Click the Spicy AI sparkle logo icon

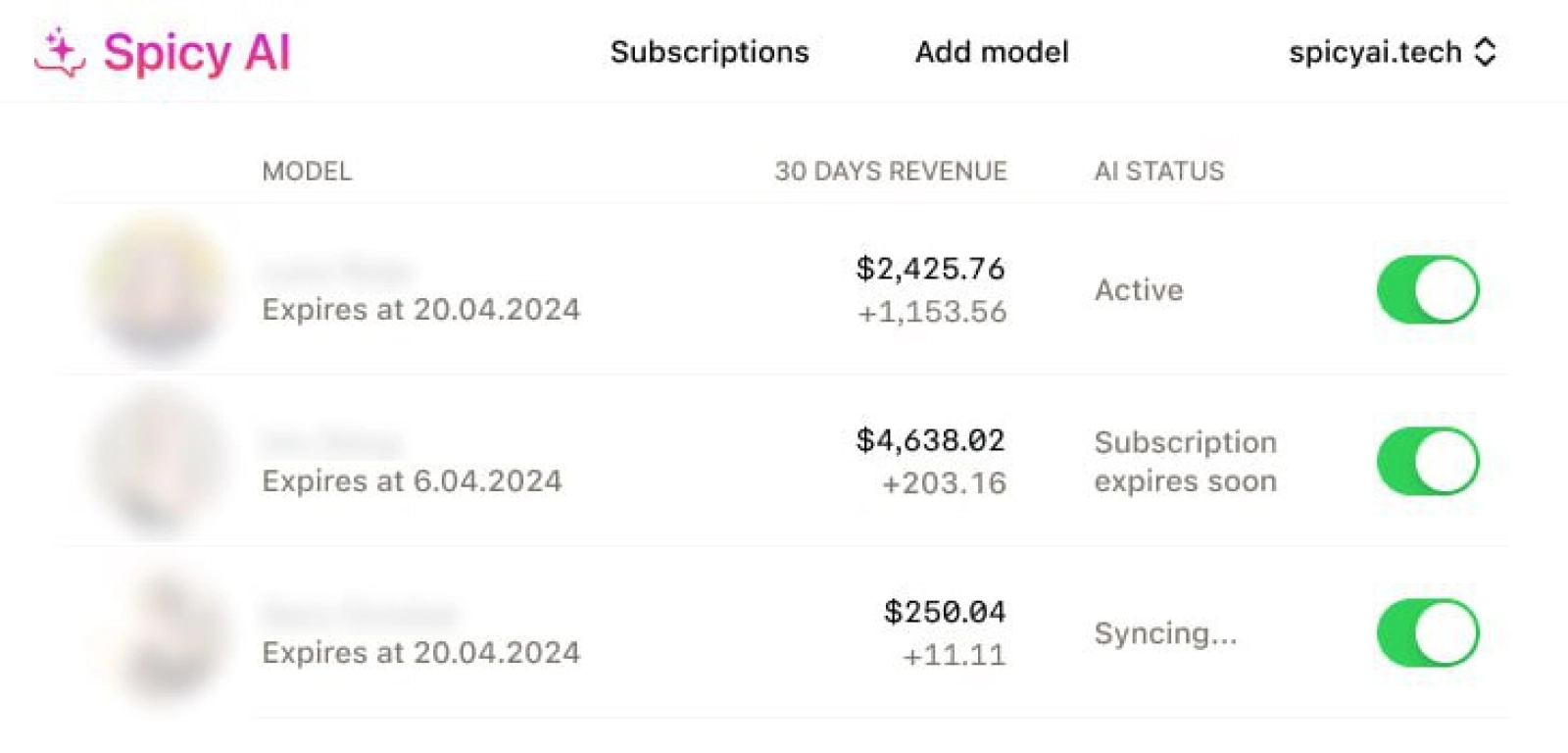[60, 51]
